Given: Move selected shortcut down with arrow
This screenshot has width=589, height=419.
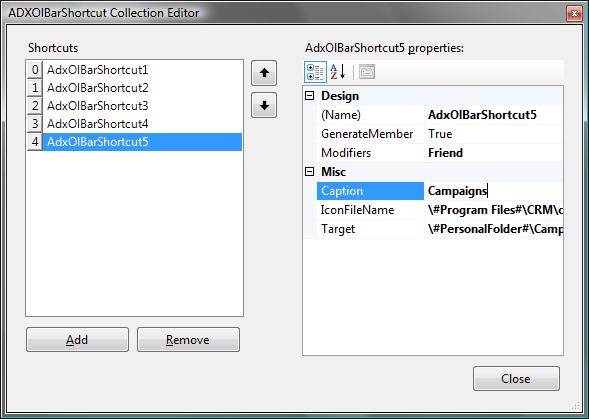Looking at the screenshot, I should pos(264,105).
